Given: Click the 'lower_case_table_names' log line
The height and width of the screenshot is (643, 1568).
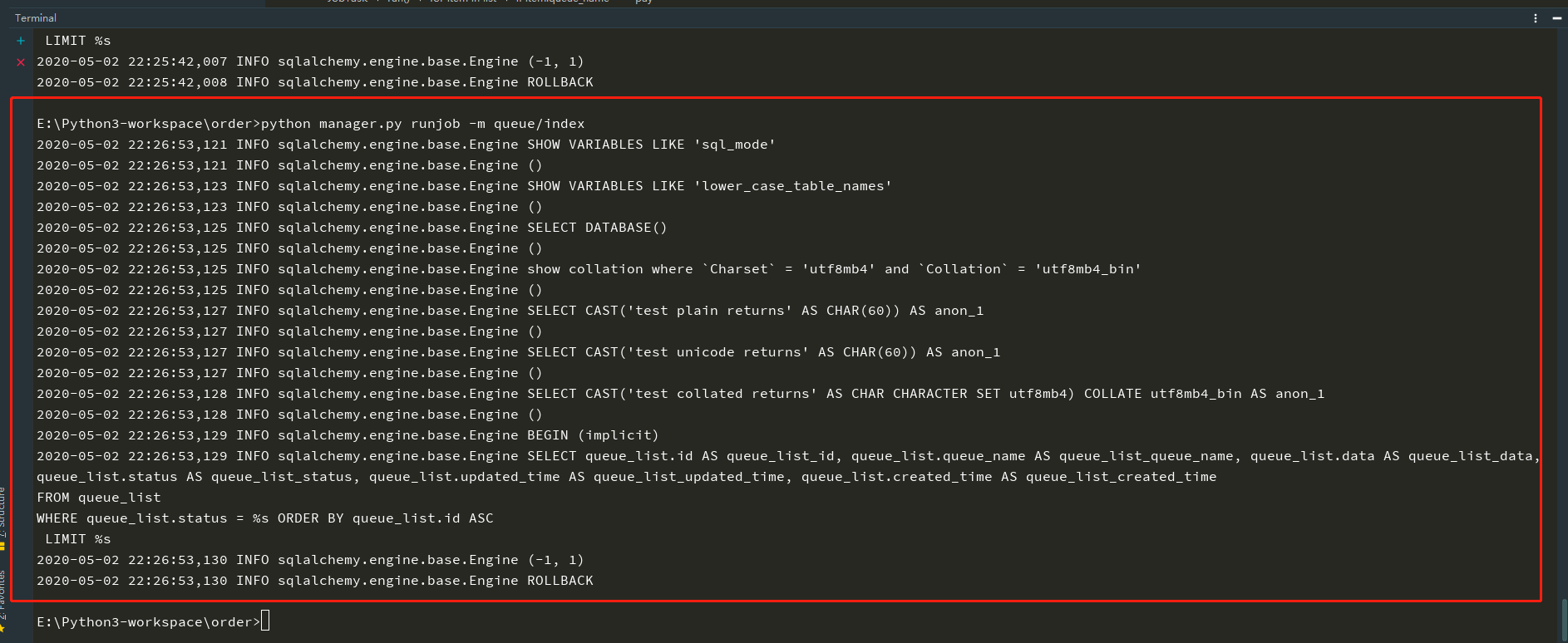Looking at the screenshot, I should pos(464,186).
